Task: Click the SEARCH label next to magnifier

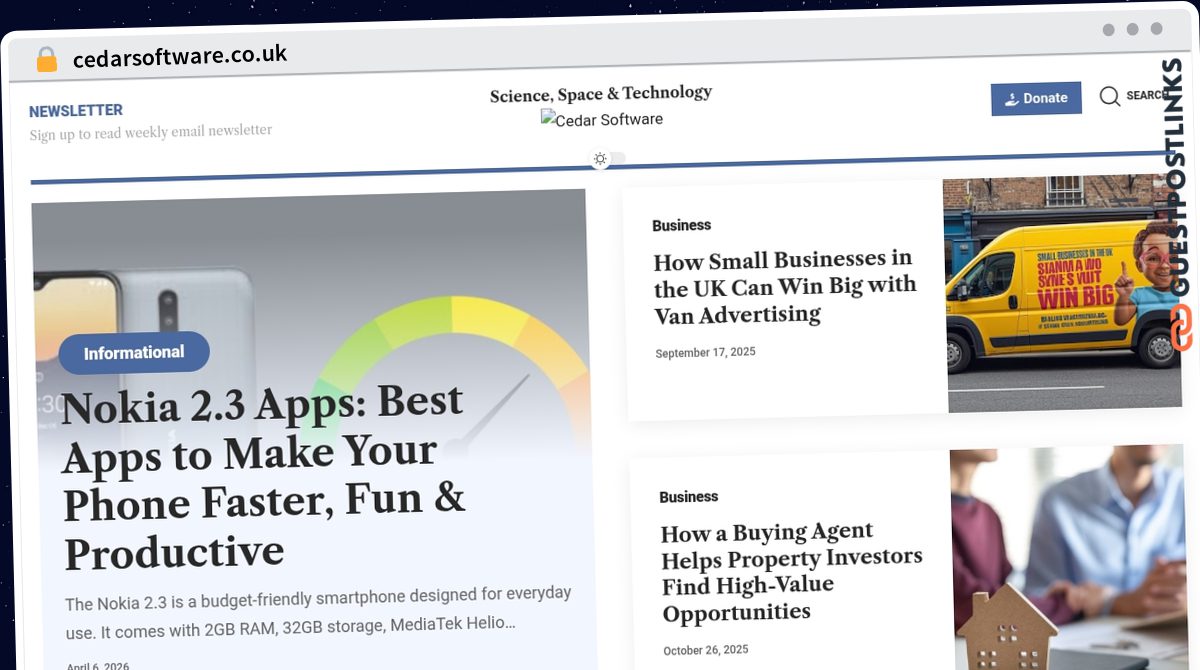Action: [1148, 95]
